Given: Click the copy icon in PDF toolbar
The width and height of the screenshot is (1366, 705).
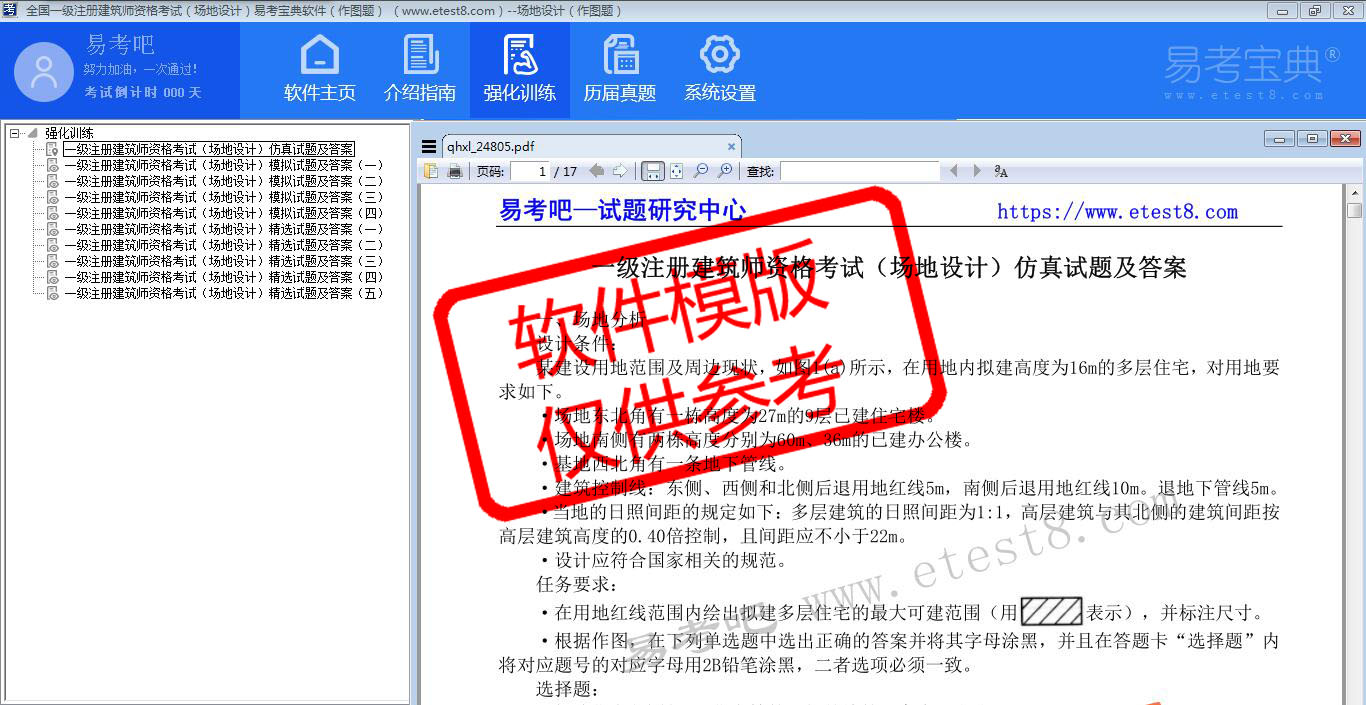Looking at the screenshot, I should [431, 171].
